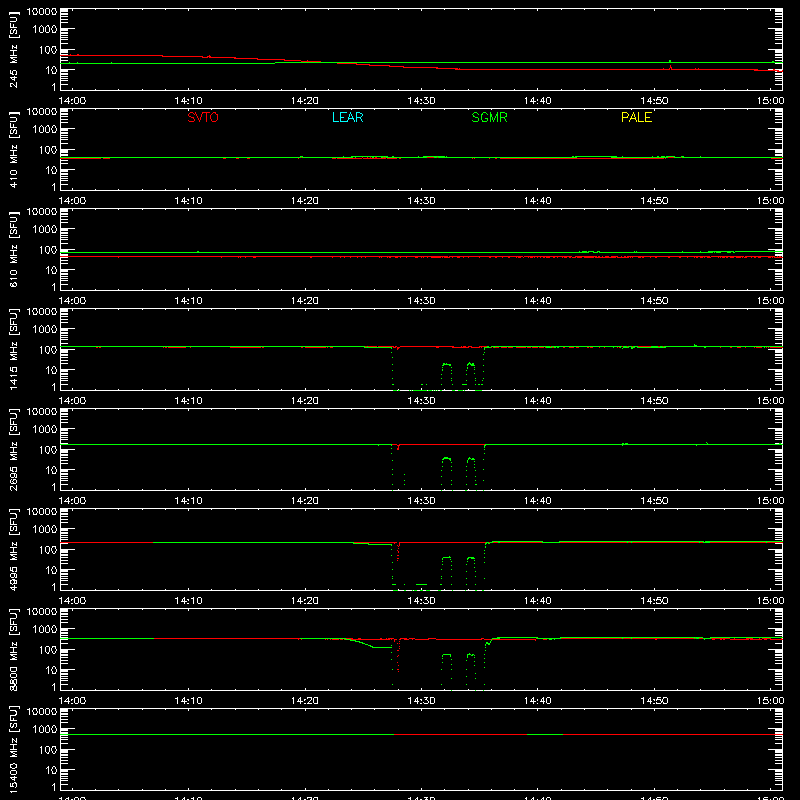The image size is (800, 800).
Task: Click 15:00 under the 8800 MHz plot
Action: (x=770, y=701)
